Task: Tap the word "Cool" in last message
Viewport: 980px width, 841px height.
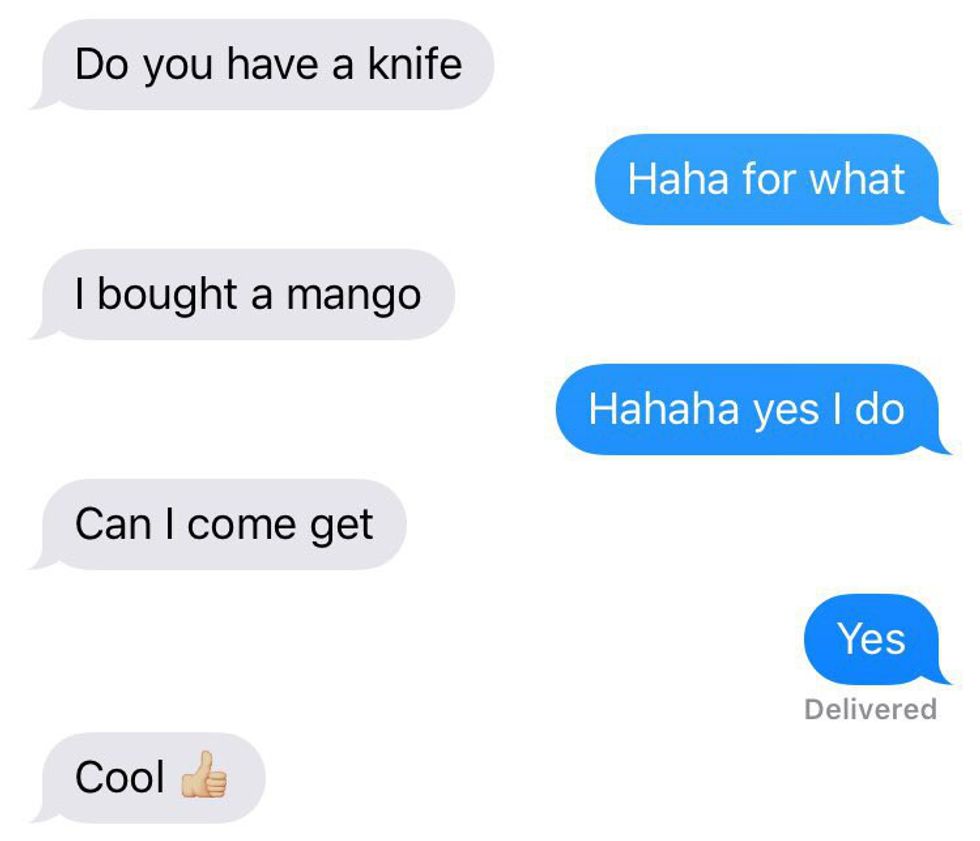Action: [119, 777]
